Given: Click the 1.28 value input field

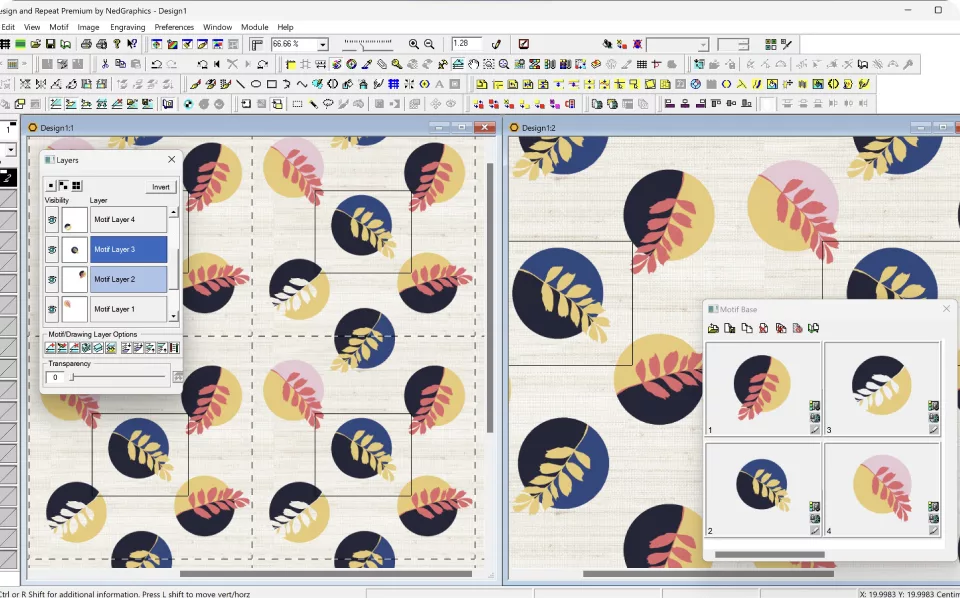Looking at the screenshot, I should [x=467, y=43].
